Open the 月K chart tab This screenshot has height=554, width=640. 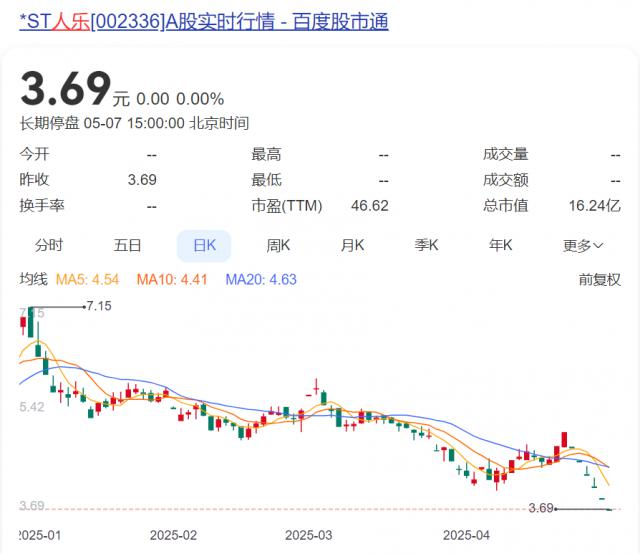click(352, 245)
